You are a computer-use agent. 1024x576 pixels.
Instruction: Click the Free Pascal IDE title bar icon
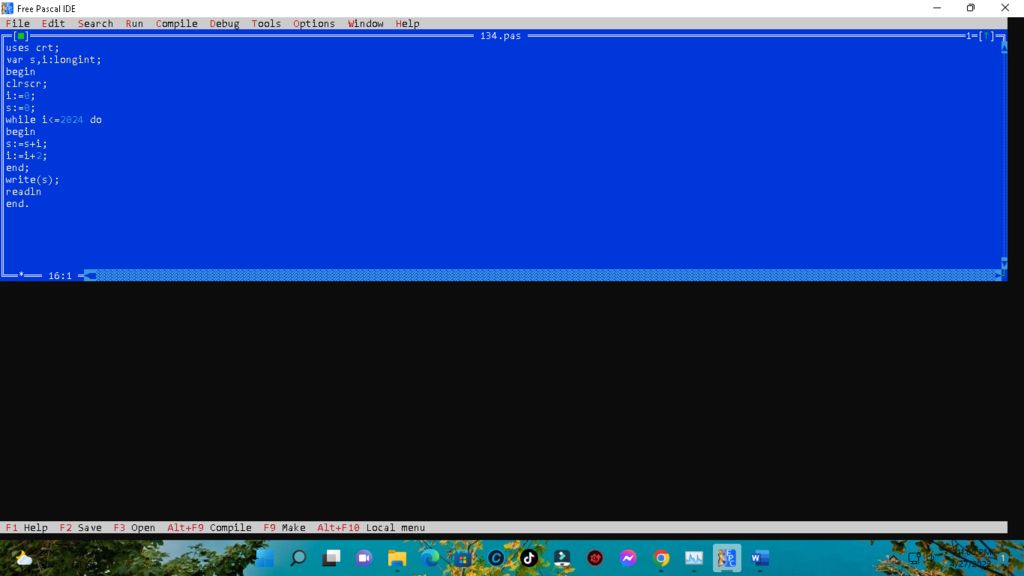click(x=7, y=8)
